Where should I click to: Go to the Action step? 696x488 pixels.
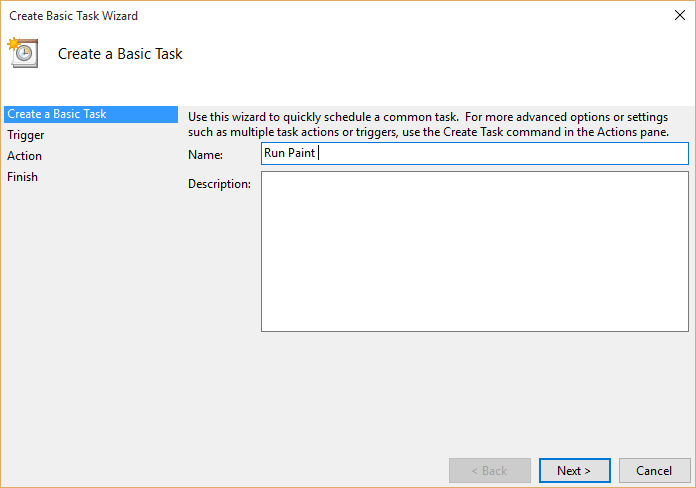coord(24,156)
